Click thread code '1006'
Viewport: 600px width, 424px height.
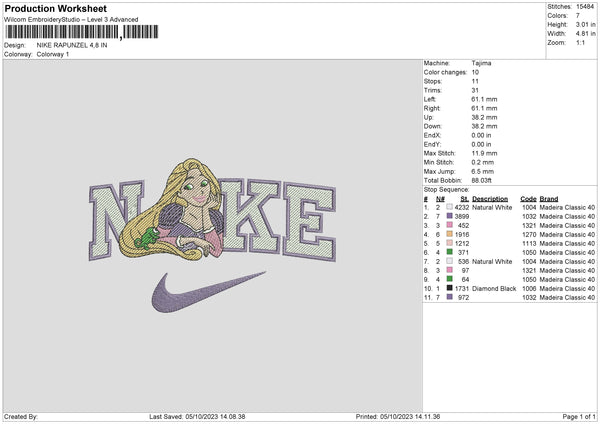(529, 289)
